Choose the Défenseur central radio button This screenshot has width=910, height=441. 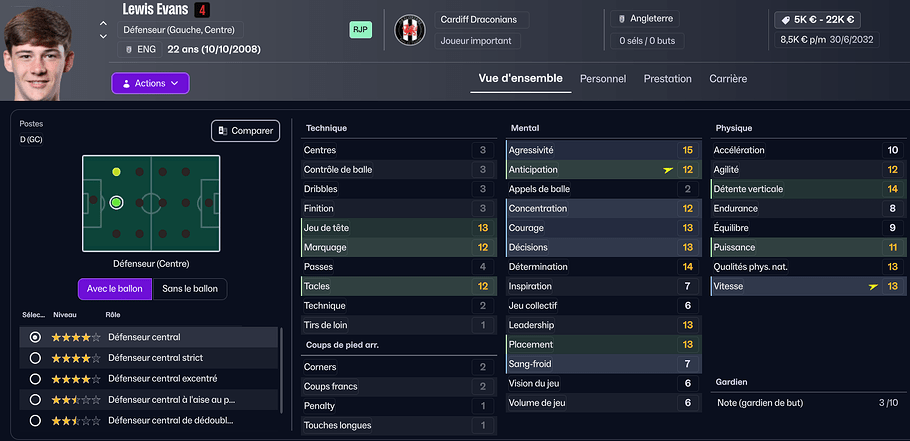click(36, 337)
